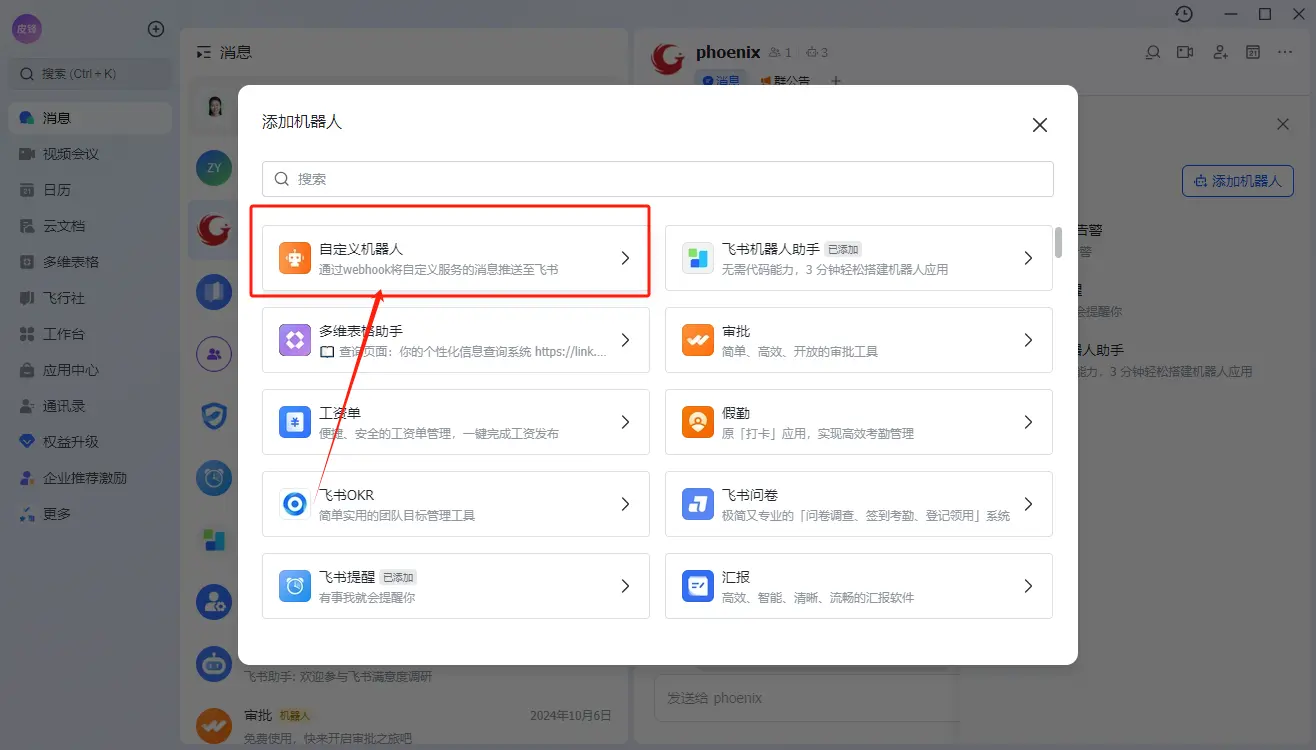Click the 权益升级 sidebar icon

click(27, 442)
